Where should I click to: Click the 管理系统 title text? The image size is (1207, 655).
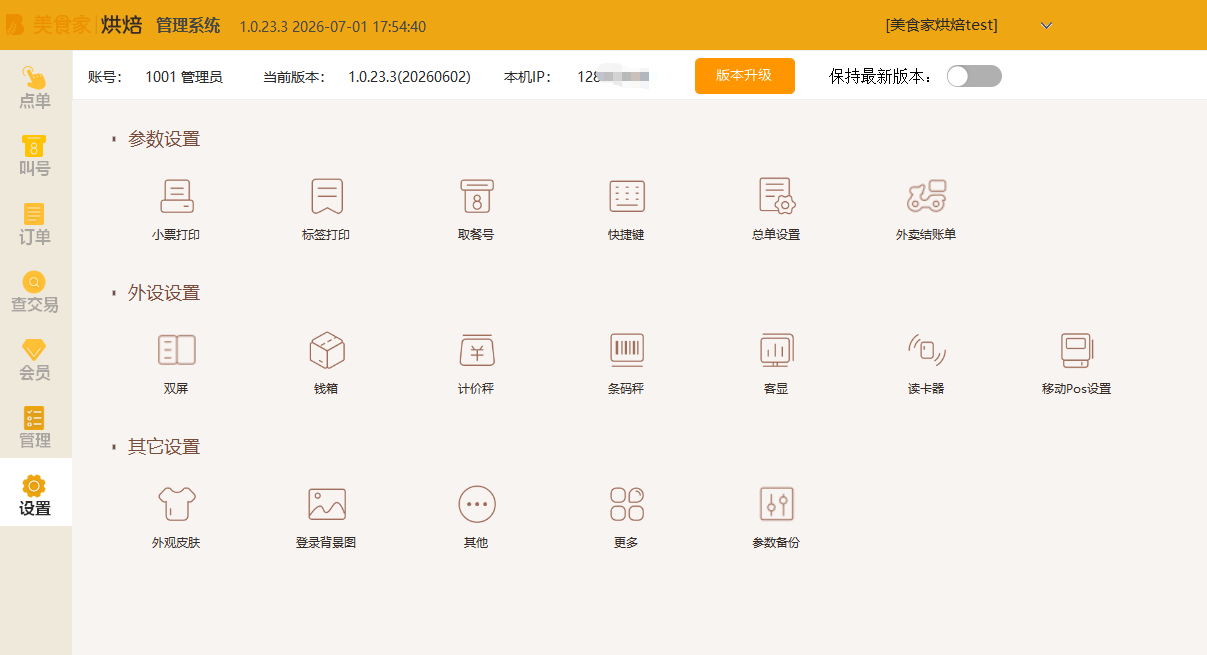click(x=188, y=26)
